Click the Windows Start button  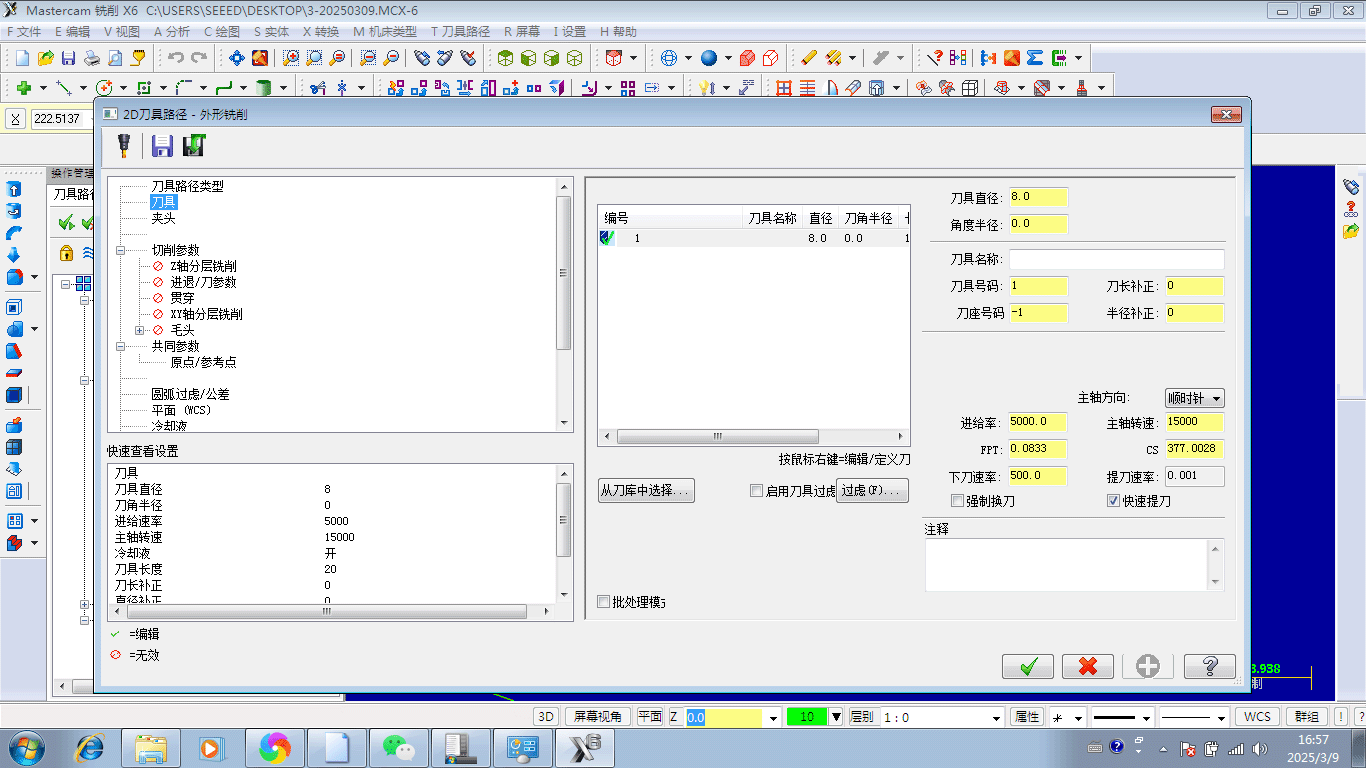25,747
